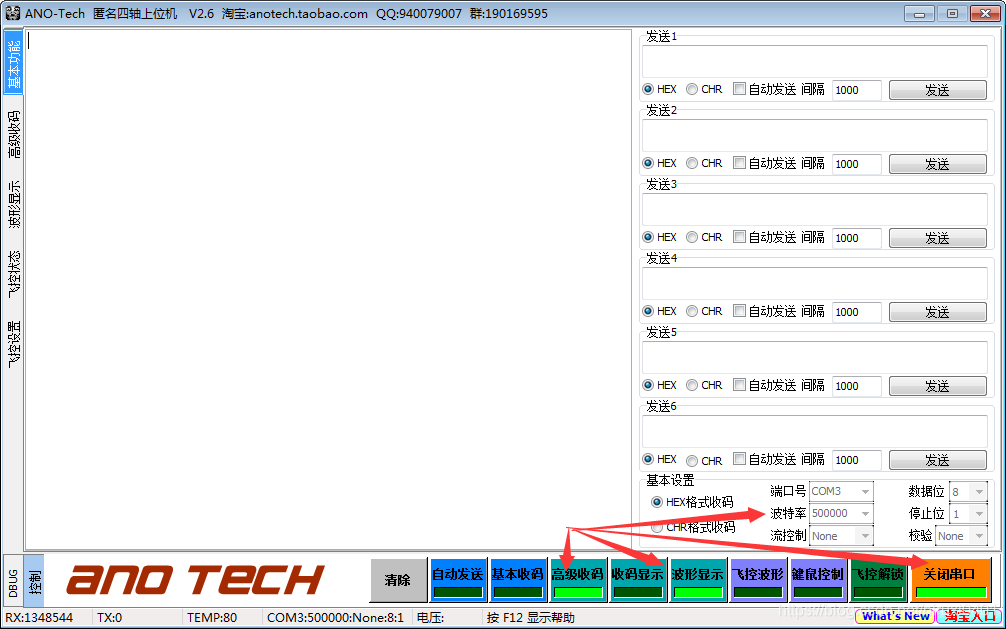1006x629 pixels.
Task: Select the DBUG tab at bottom left
Action: coord(13,582)
